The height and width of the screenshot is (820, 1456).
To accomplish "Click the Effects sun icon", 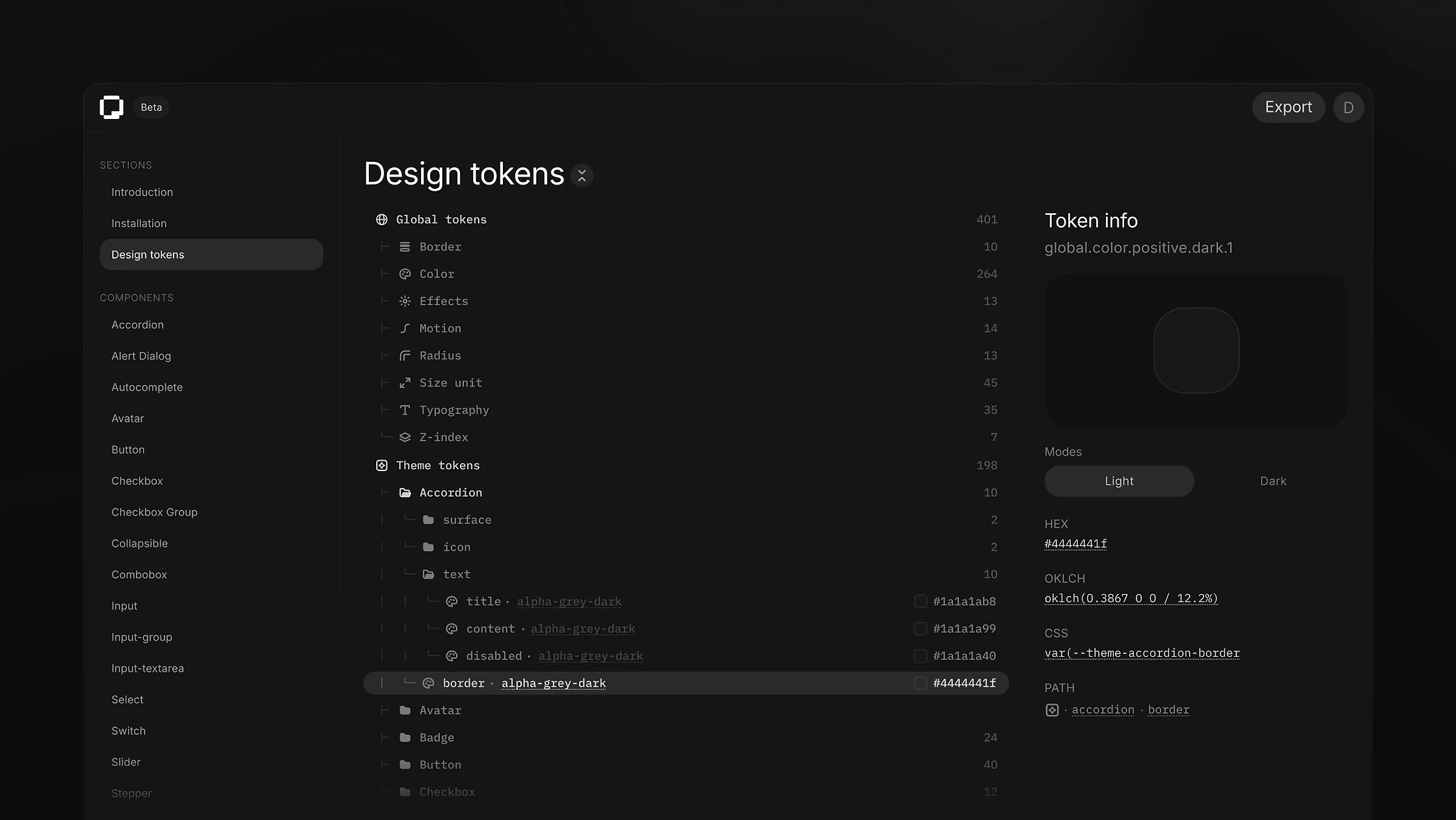I will pyautogui.click(x=405, y=302).
